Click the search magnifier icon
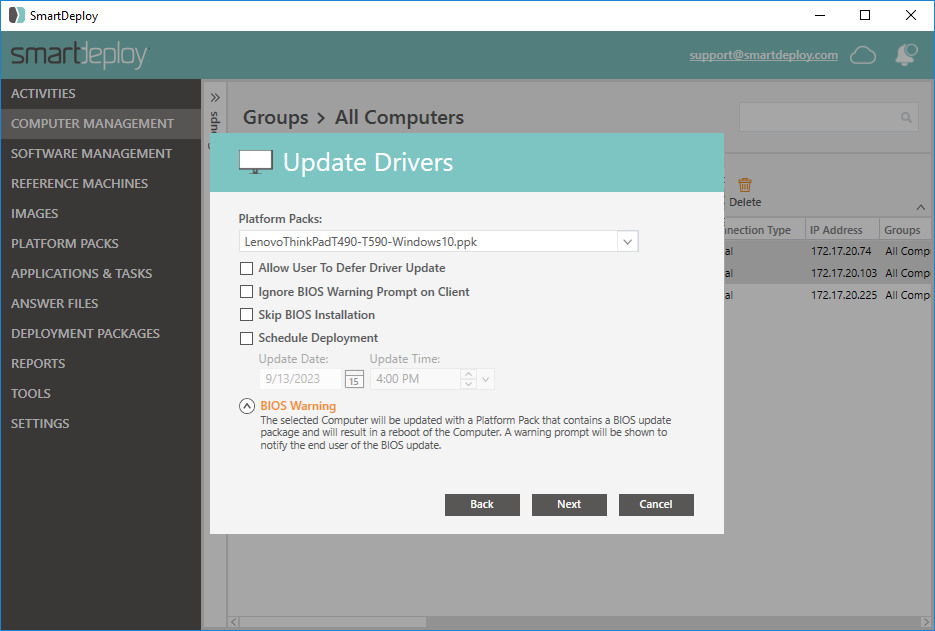The image size is (935, 631). pos(906,117)
